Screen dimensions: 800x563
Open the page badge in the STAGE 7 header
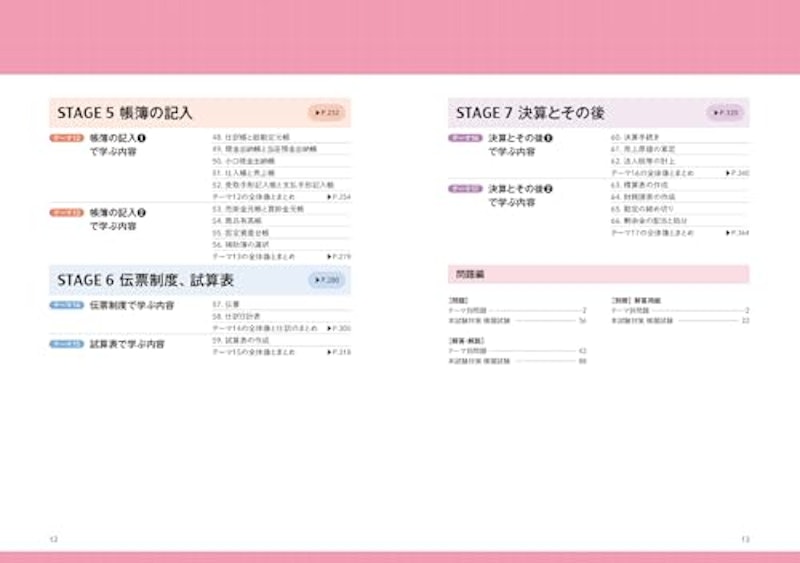click(x=725, y=113)
